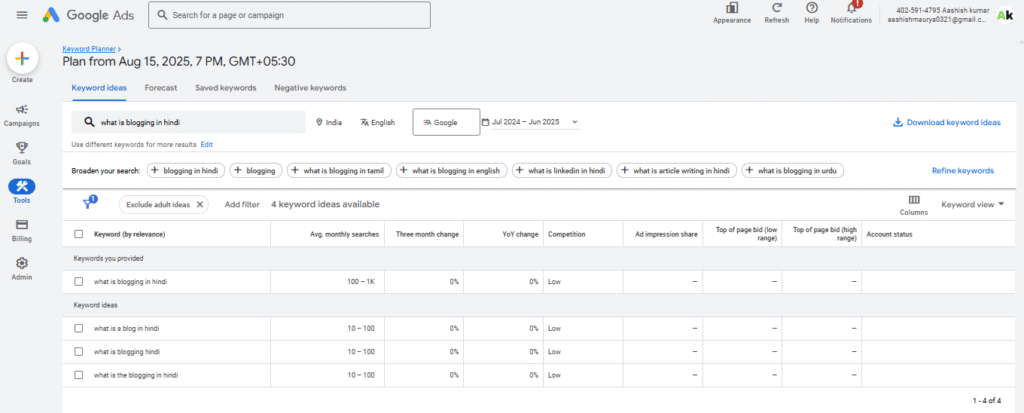Screen dimensions: 1024x413
Task: Add 'blogging in hindi' suggestion chip
Action: pos(186,171)
